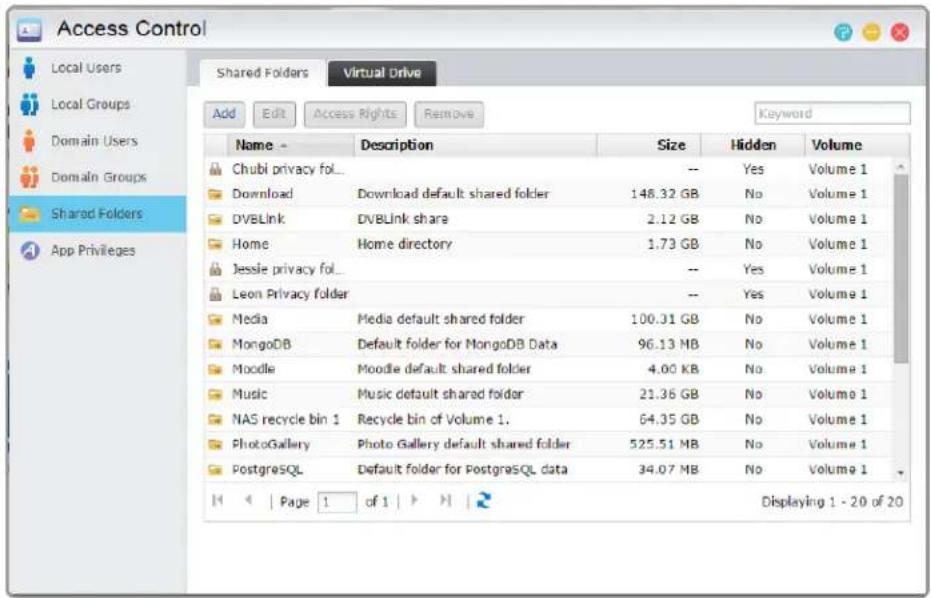
Task: Select the '100.31 GB' size cell
Action: coord(664,319)
